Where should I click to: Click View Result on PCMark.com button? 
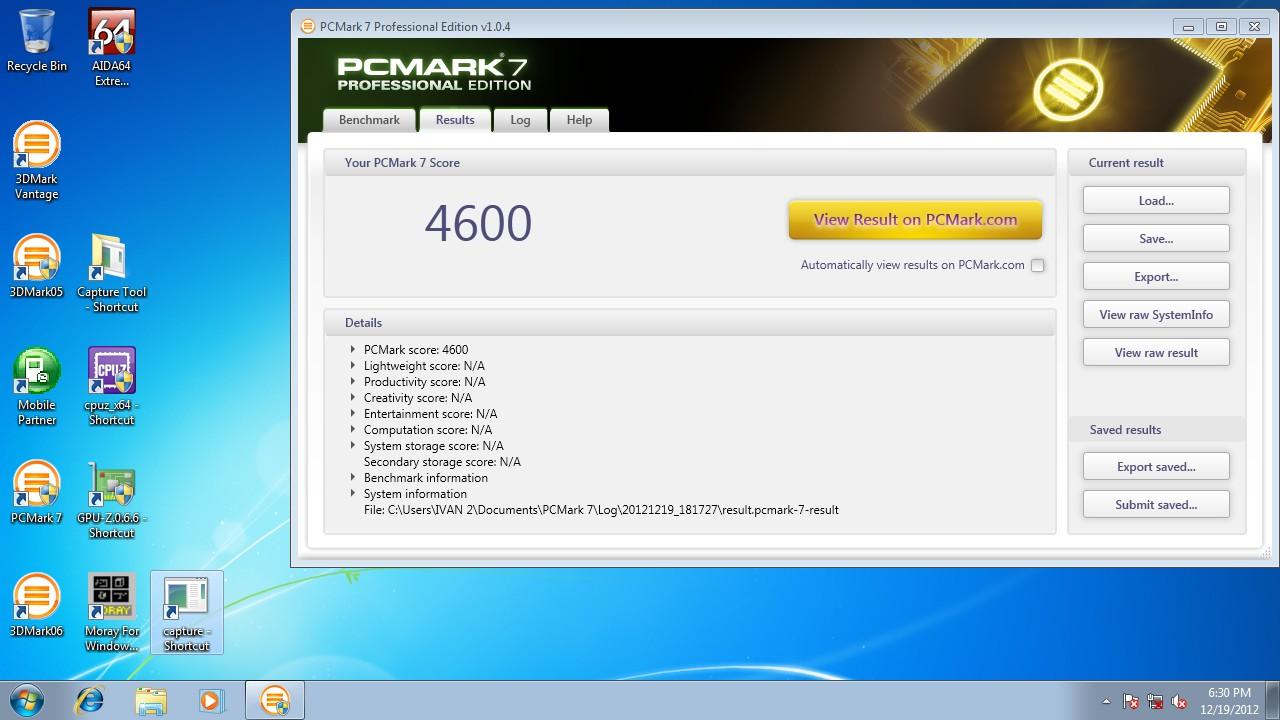click(915, 220)
